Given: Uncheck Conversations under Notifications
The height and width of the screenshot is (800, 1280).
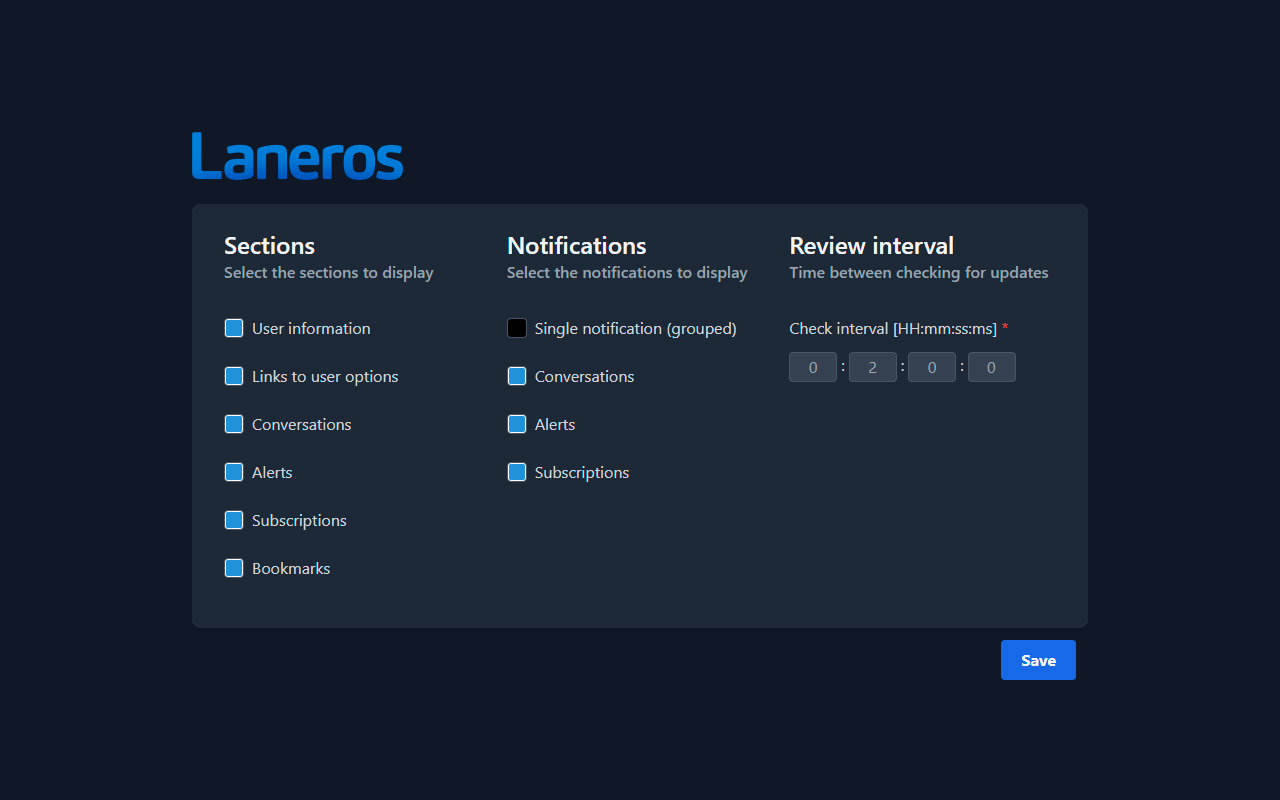Looking at the screenshot, I should (517, 376).
